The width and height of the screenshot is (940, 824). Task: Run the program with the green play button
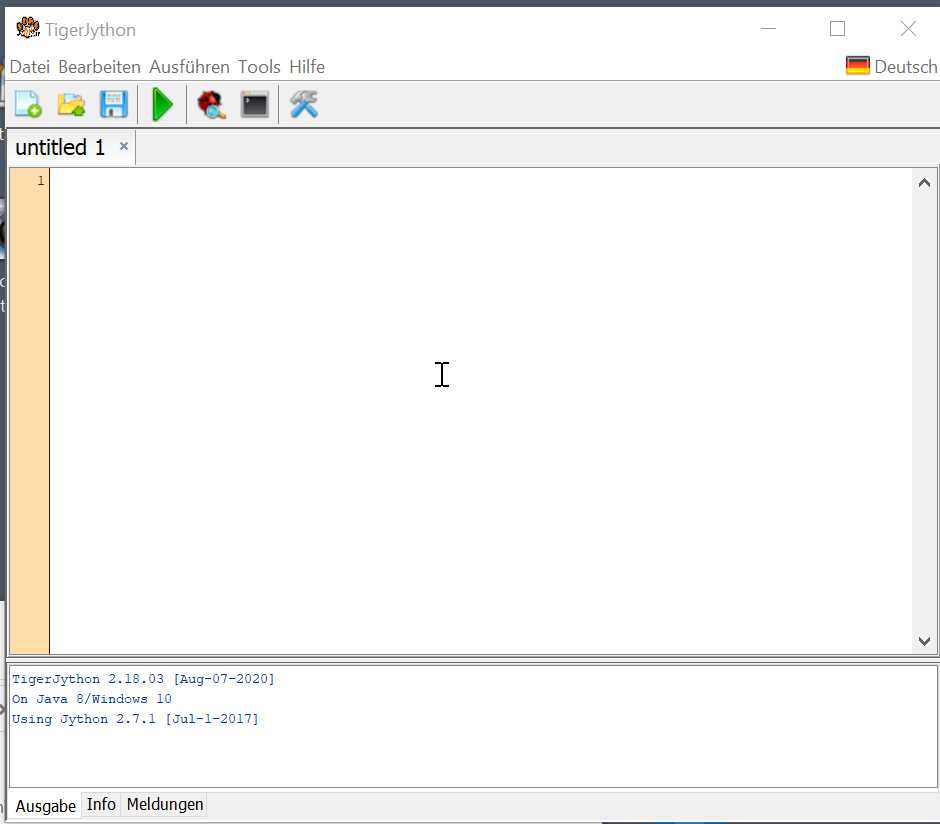[x=162, y=104]
